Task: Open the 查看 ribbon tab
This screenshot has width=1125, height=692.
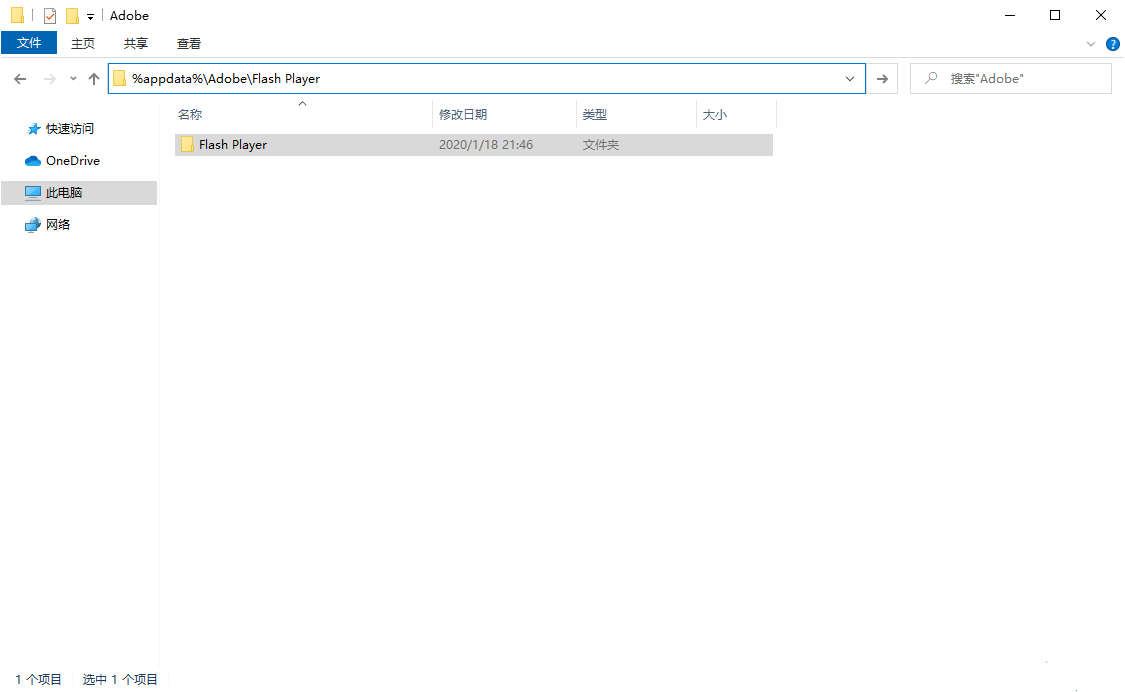Action: click(189, 44)
